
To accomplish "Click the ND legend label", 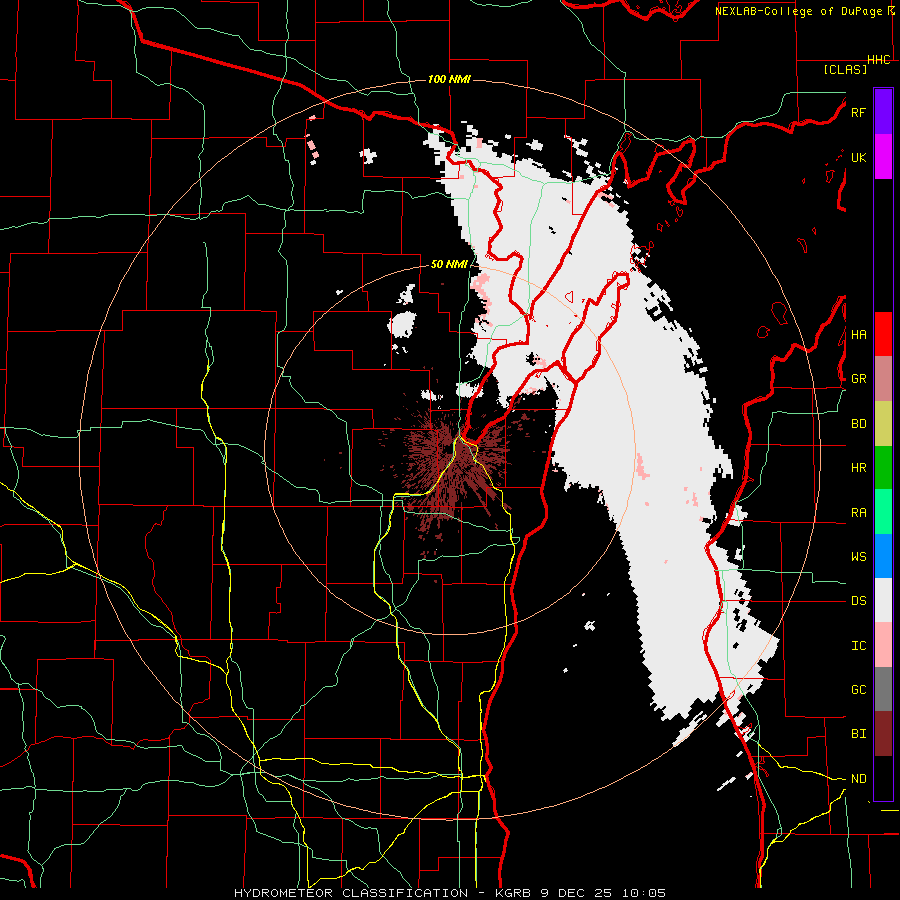I will tap(858, 779).
